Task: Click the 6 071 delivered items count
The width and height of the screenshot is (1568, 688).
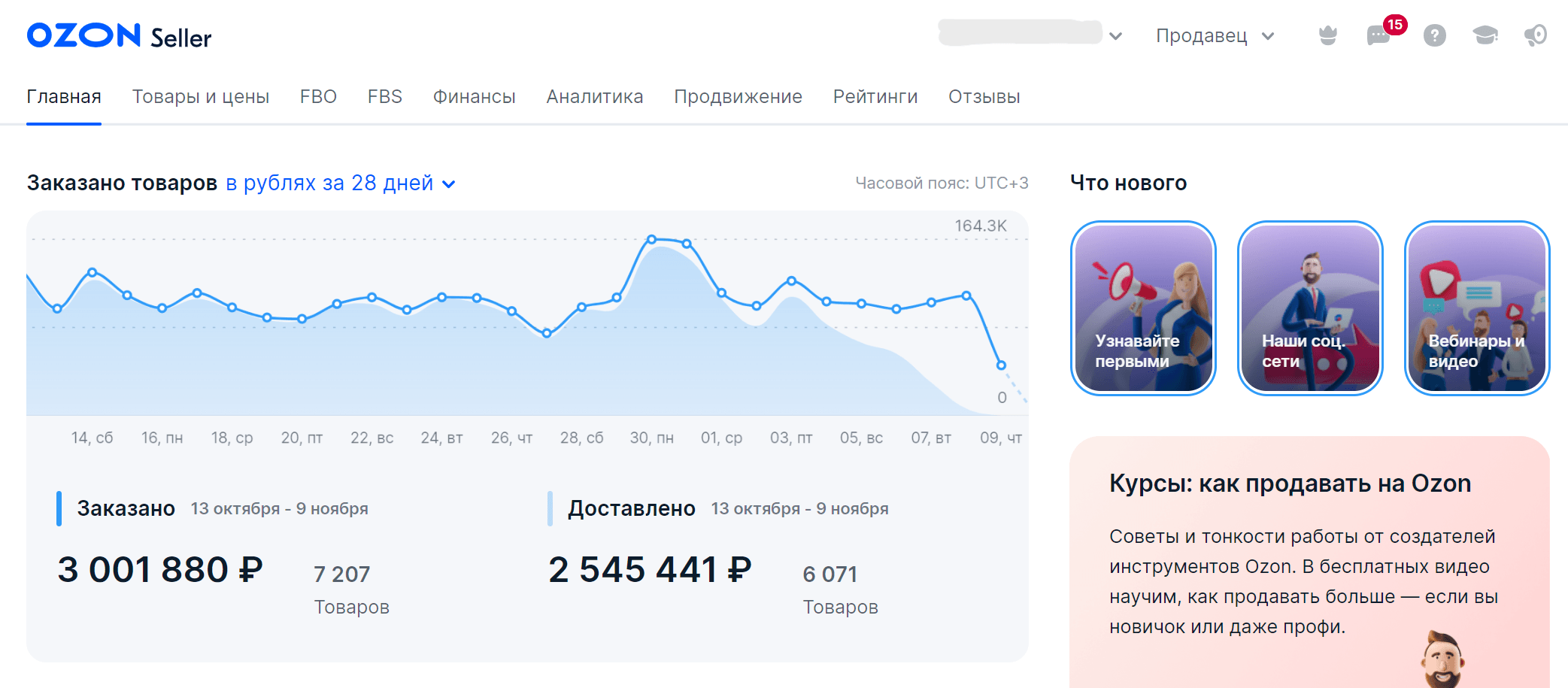Action: click(x=830, y=574)
